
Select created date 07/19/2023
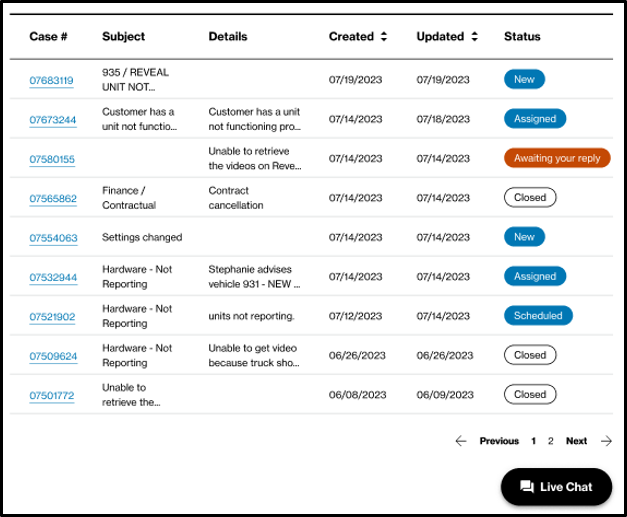[x=355, y=80]
